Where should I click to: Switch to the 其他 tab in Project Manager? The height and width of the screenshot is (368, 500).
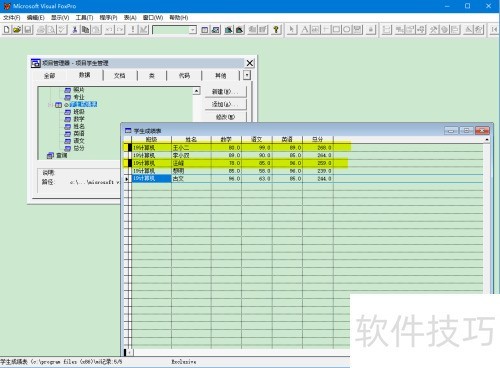point(220,76)
